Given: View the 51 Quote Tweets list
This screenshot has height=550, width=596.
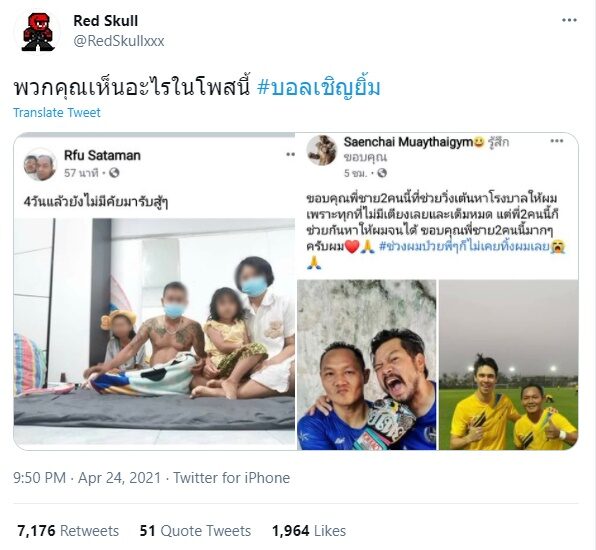Looking at the screenshot, I should [195, 531].
